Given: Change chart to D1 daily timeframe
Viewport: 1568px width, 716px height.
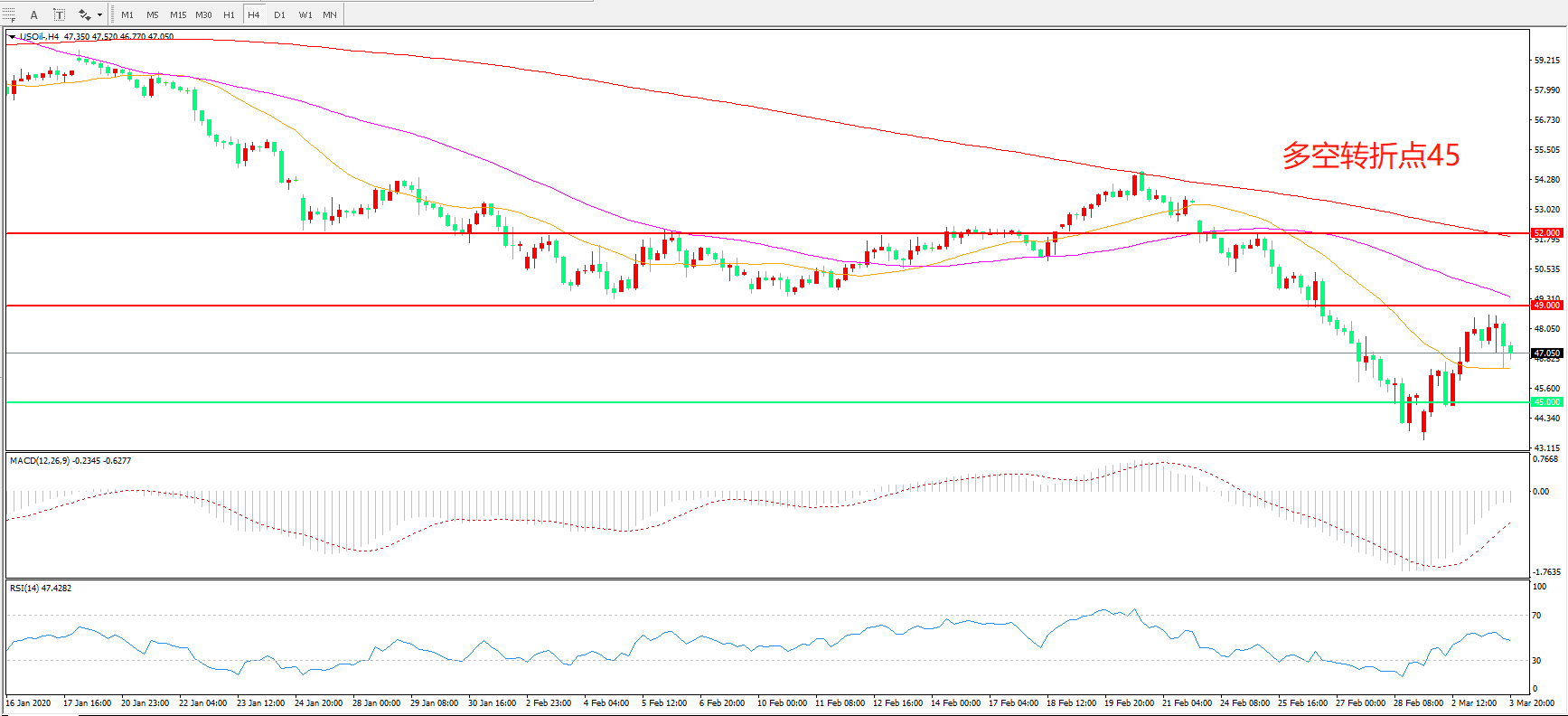Looking at the screenshot, I should [x=279, y=14].
